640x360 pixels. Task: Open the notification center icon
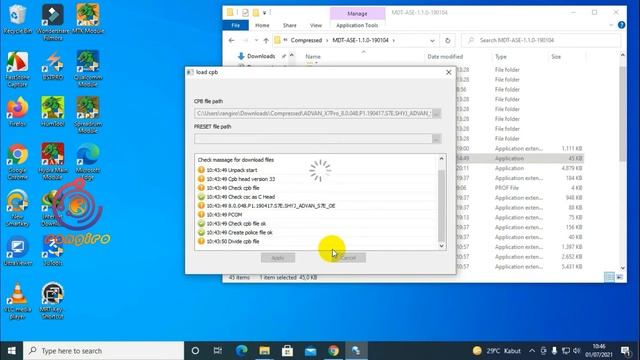click(x=625, y=351)
